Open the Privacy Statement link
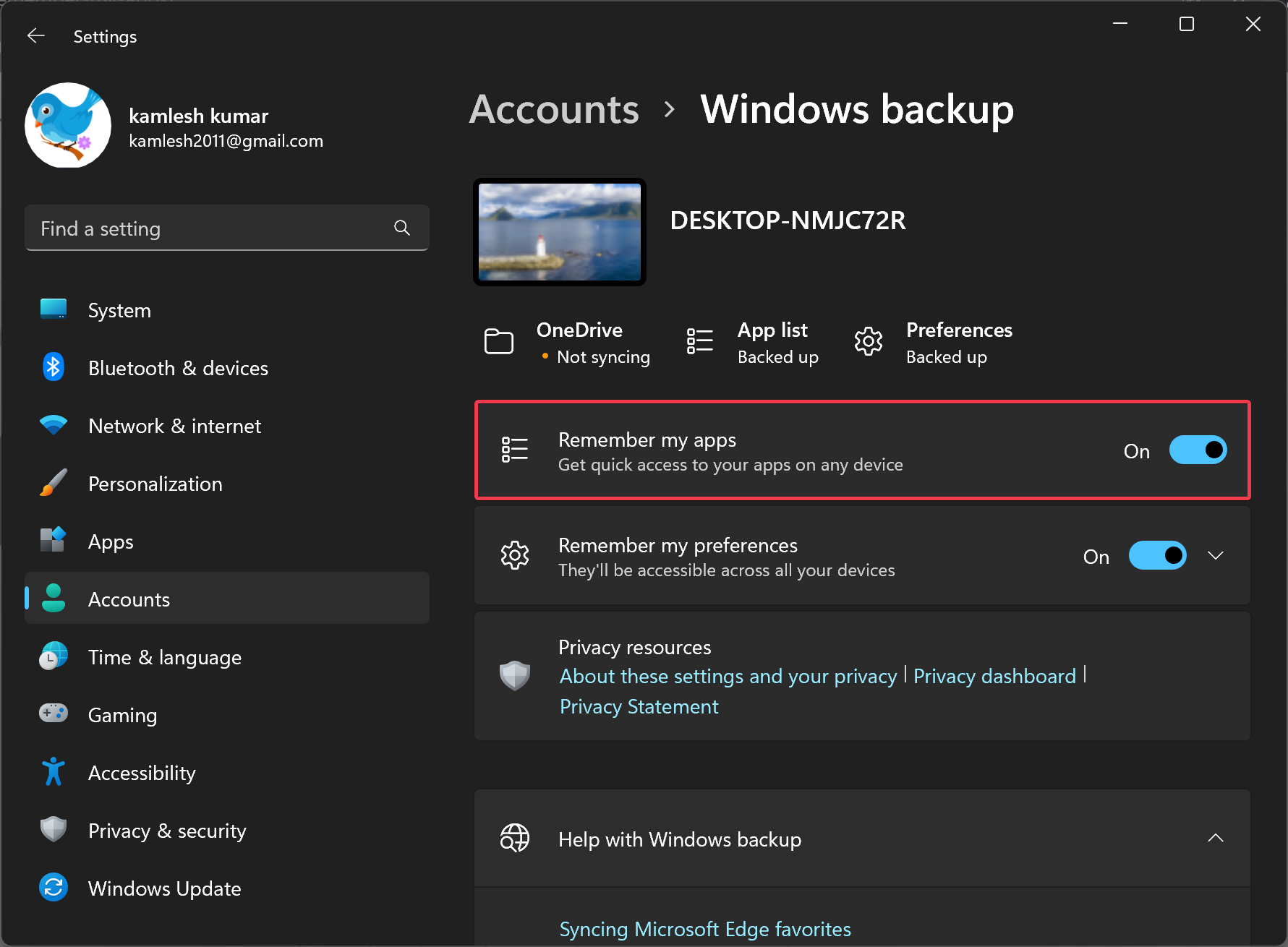 pos(639,706)
